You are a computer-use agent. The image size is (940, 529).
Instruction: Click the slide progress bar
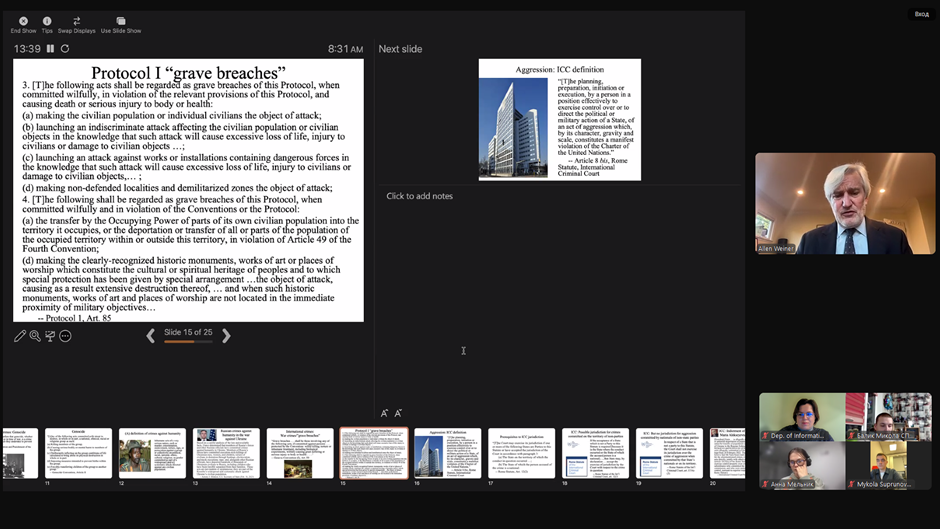(x=188, y=342)
